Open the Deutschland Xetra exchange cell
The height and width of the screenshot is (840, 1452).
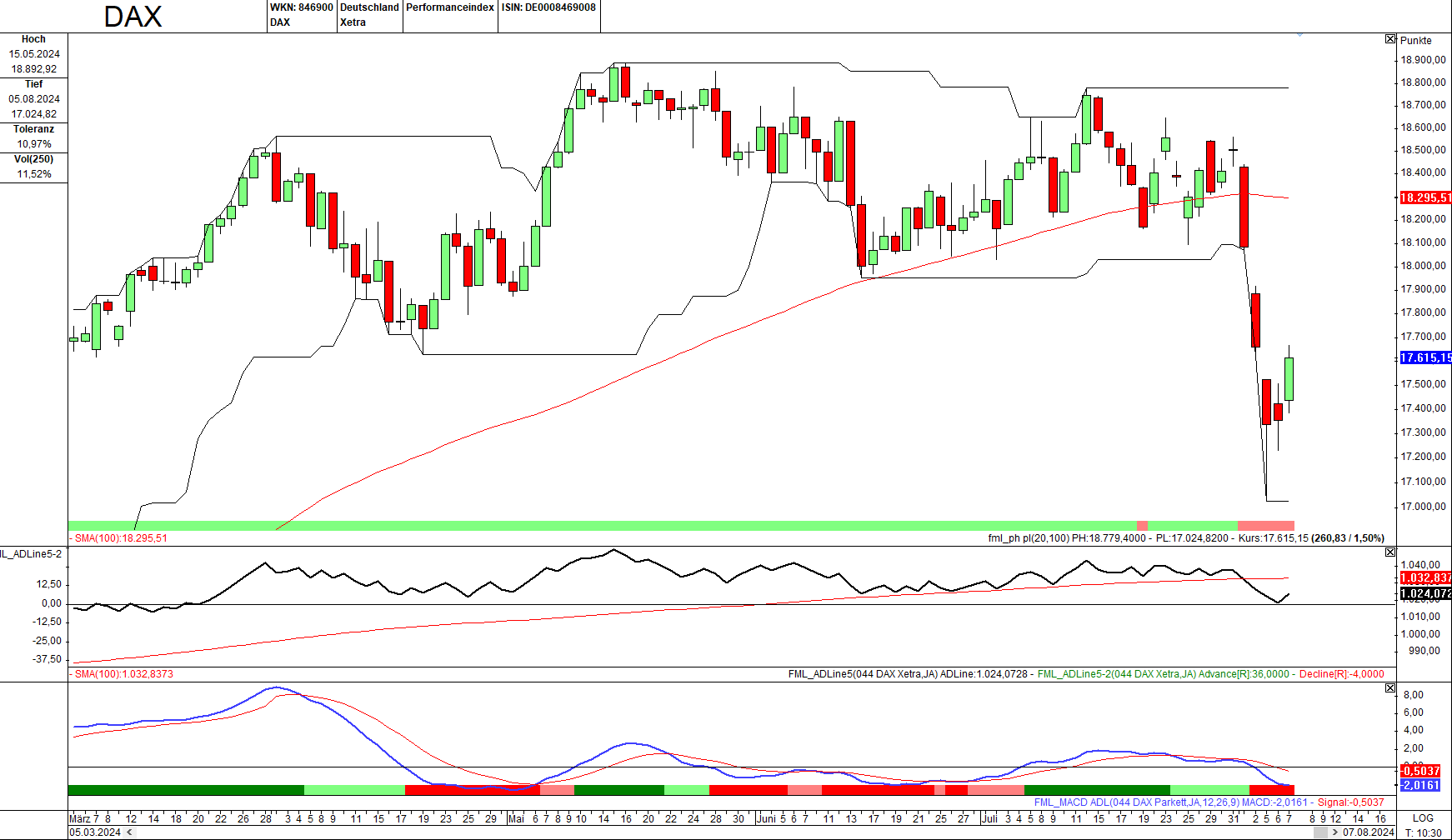pyautogui.click(x=369, y=15)
